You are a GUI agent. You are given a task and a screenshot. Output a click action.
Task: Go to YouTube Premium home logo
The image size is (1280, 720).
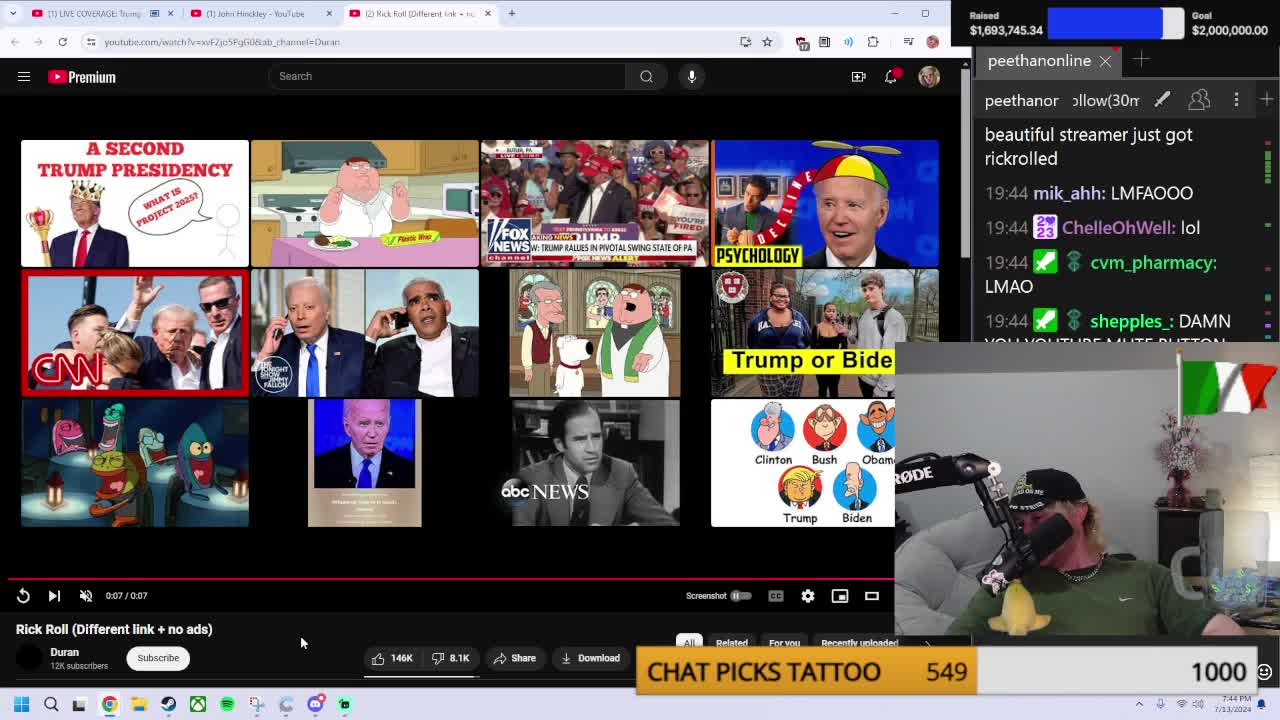coord(82,77)
